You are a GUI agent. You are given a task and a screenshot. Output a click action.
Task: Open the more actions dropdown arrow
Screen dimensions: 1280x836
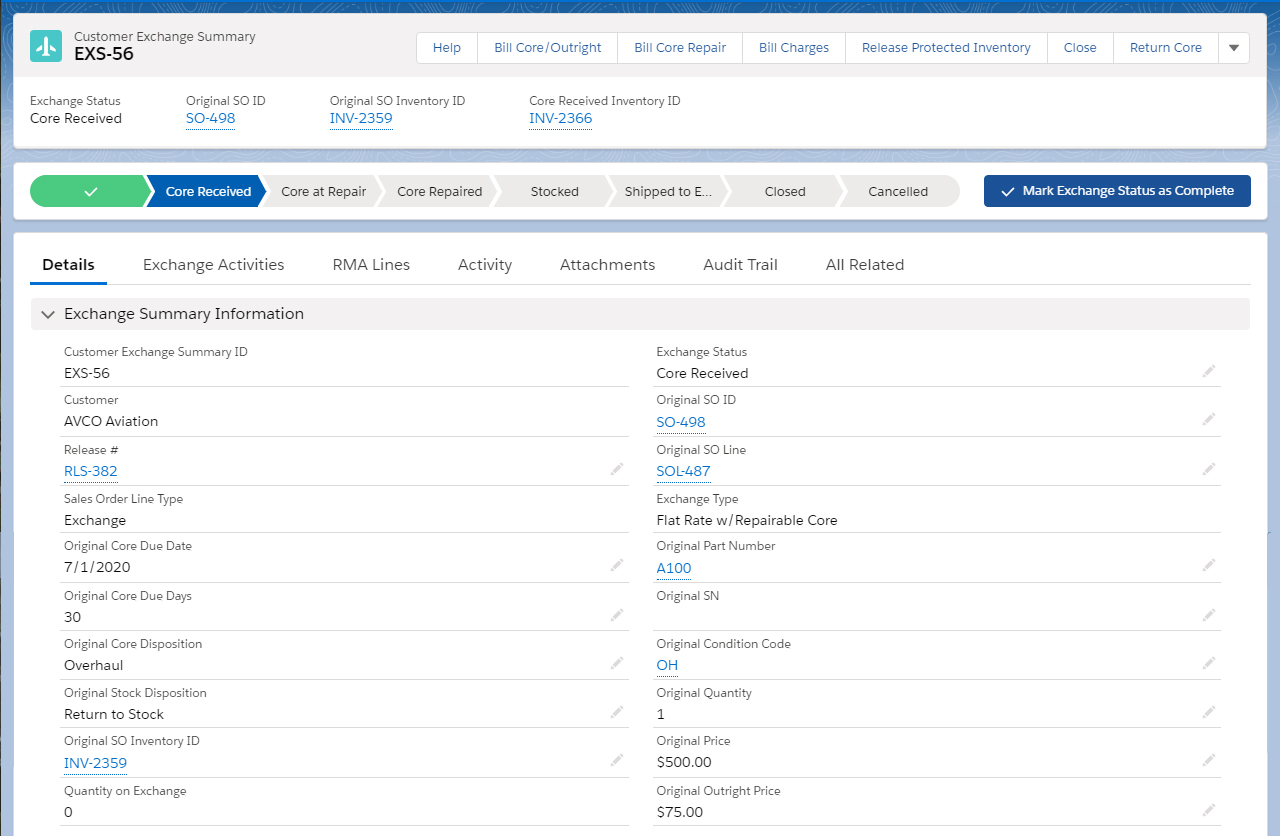(x=1233, y=47)
